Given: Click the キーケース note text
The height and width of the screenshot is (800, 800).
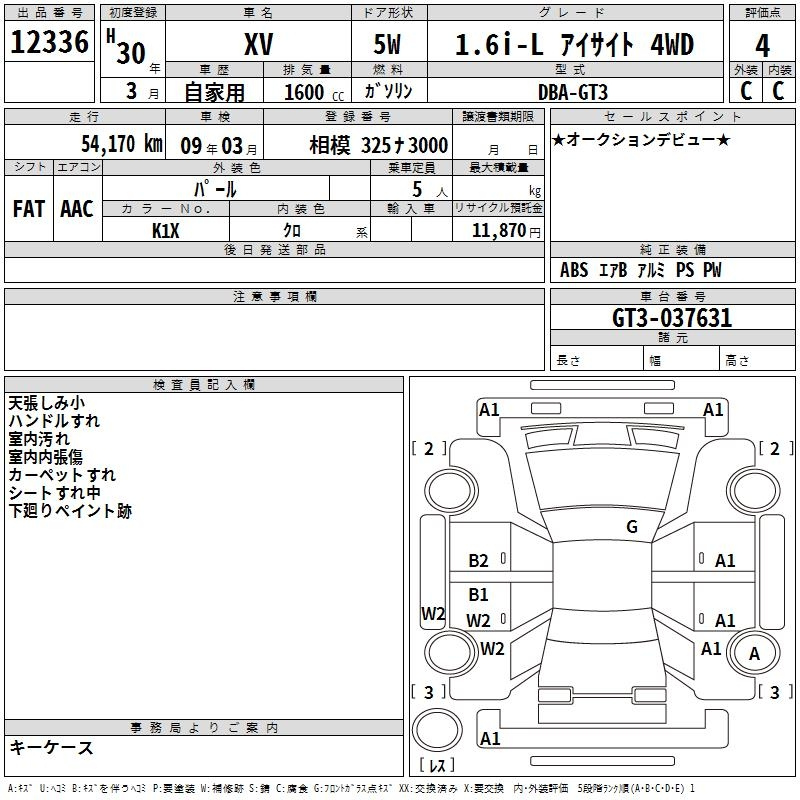Looking at the screenshot, I should 52,747.
